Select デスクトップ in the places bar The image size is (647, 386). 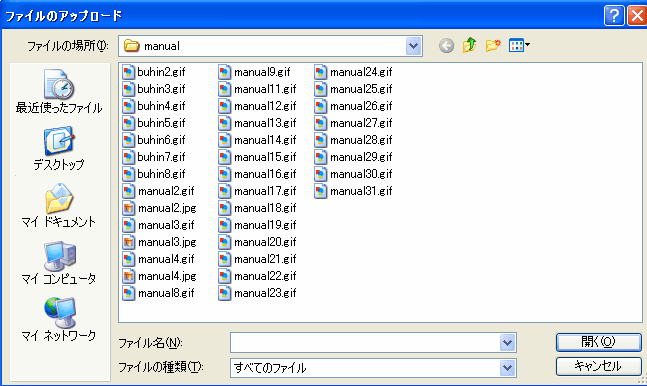(x=59, y=149)
